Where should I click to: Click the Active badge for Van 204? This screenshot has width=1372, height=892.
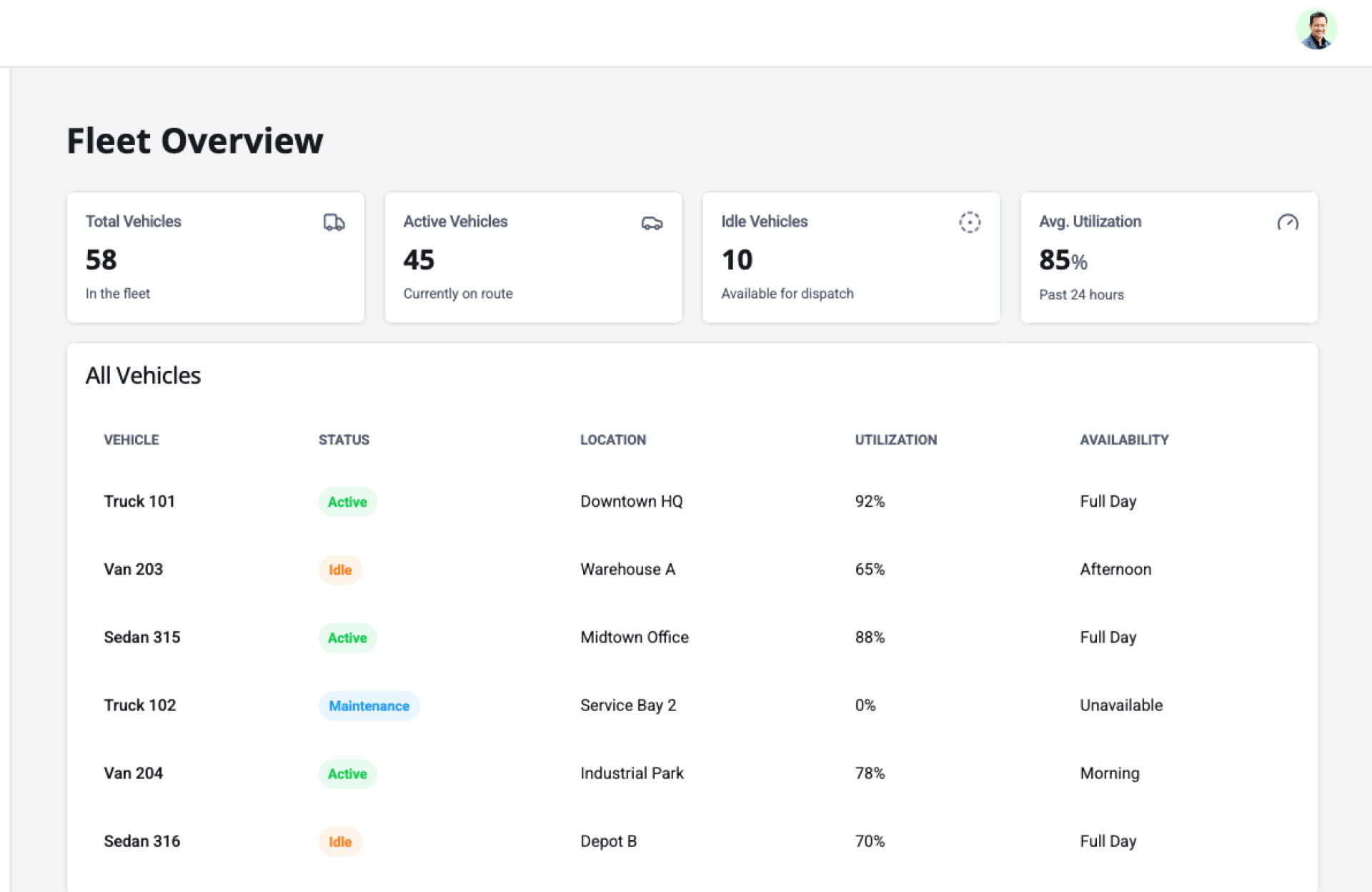pos(347,774)
